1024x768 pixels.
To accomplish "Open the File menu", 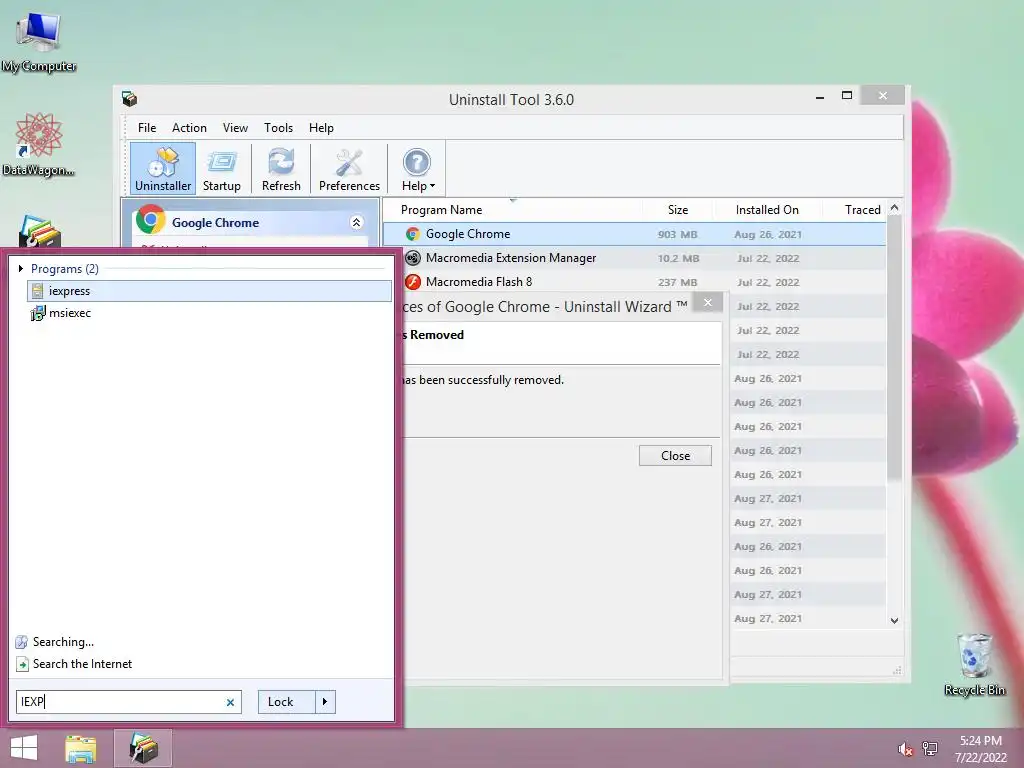I will [x=147, y=128].
